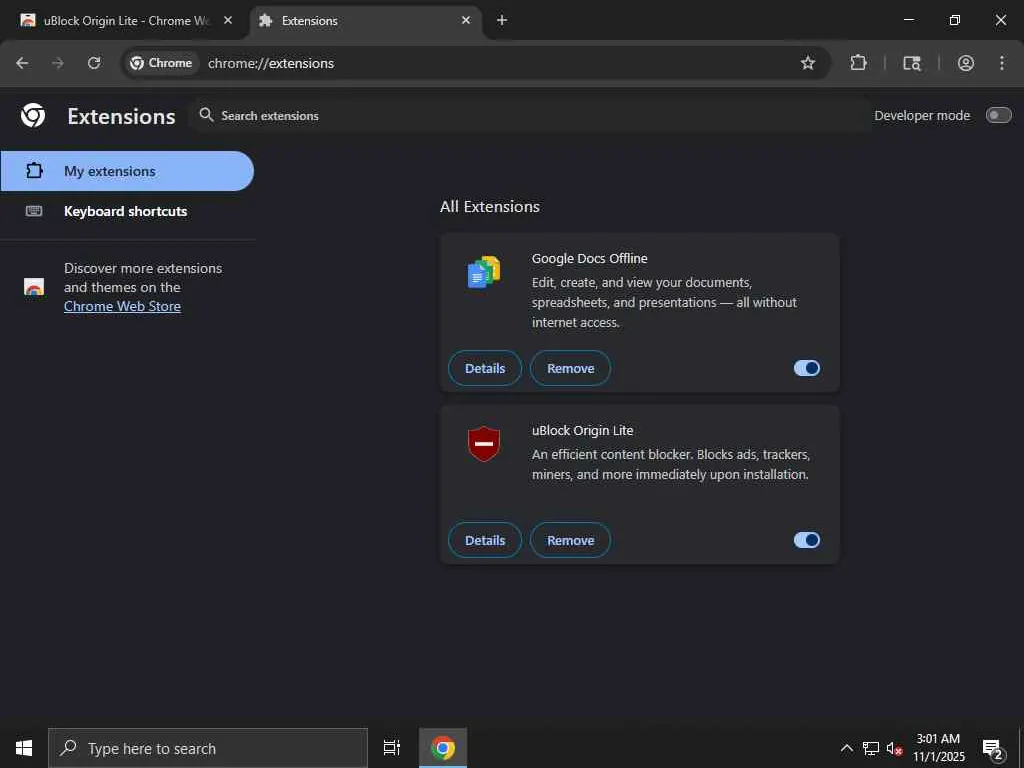Open Chrome's three-dot menu

tap(1002, 63)
